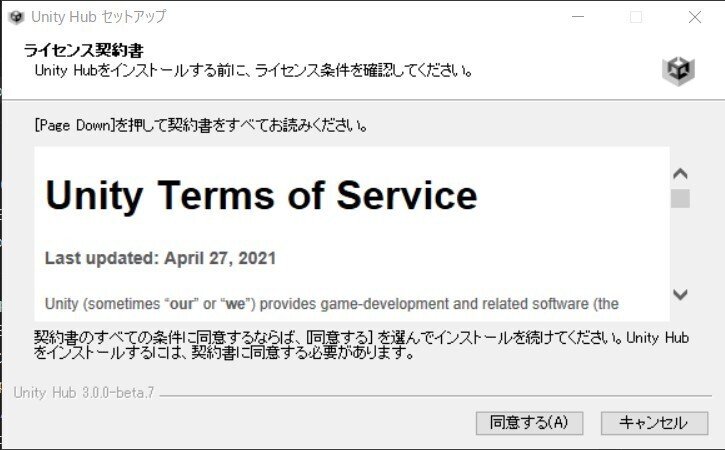Click the Unity cube logo in header
Screen dimensions: 725x450
pyautogui.click(x=678, y=71)
